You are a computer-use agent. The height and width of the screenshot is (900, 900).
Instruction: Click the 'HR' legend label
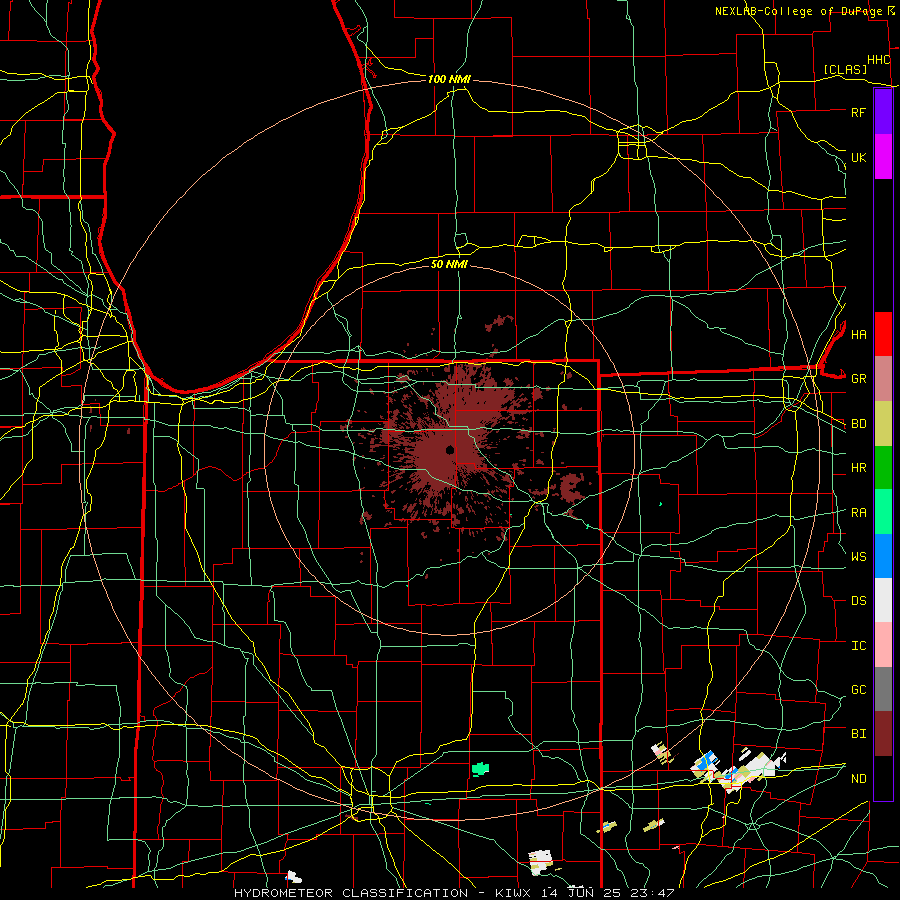click(x=858, y=468)
